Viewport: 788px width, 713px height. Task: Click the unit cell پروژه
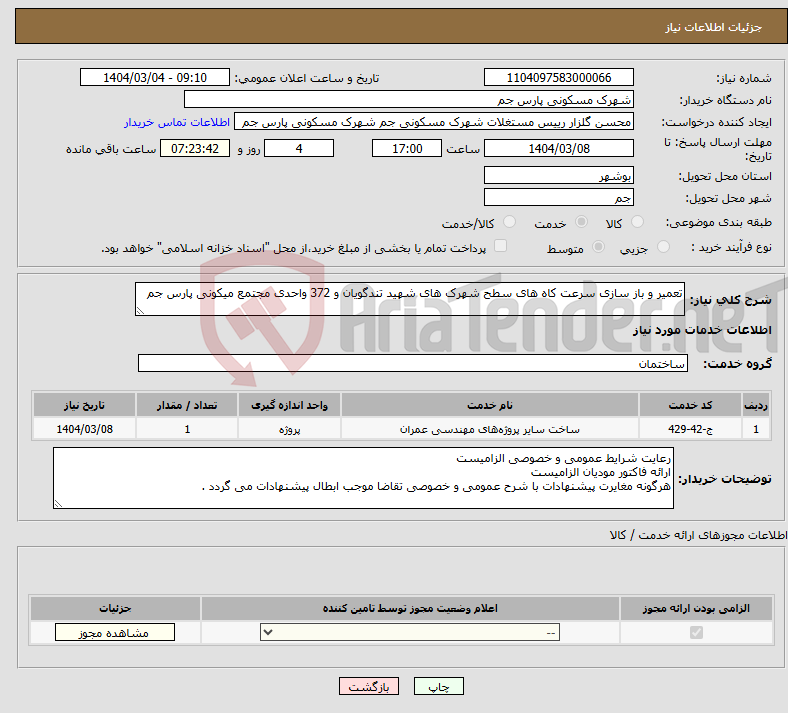coord(289,429)
